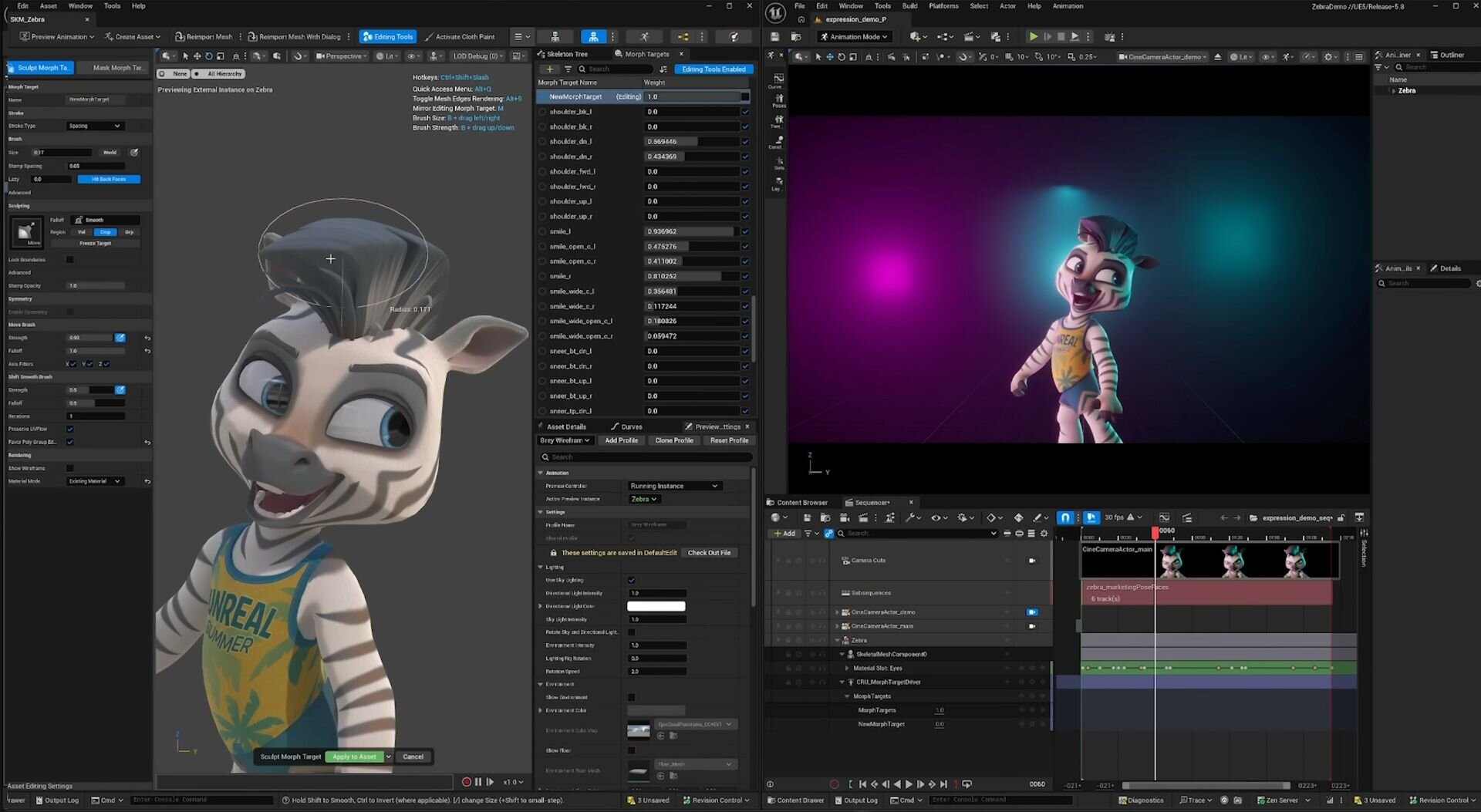1481x812 pixels.
Task: Open the 30 fps frame rate dropdown
Action: (1123, 517)
